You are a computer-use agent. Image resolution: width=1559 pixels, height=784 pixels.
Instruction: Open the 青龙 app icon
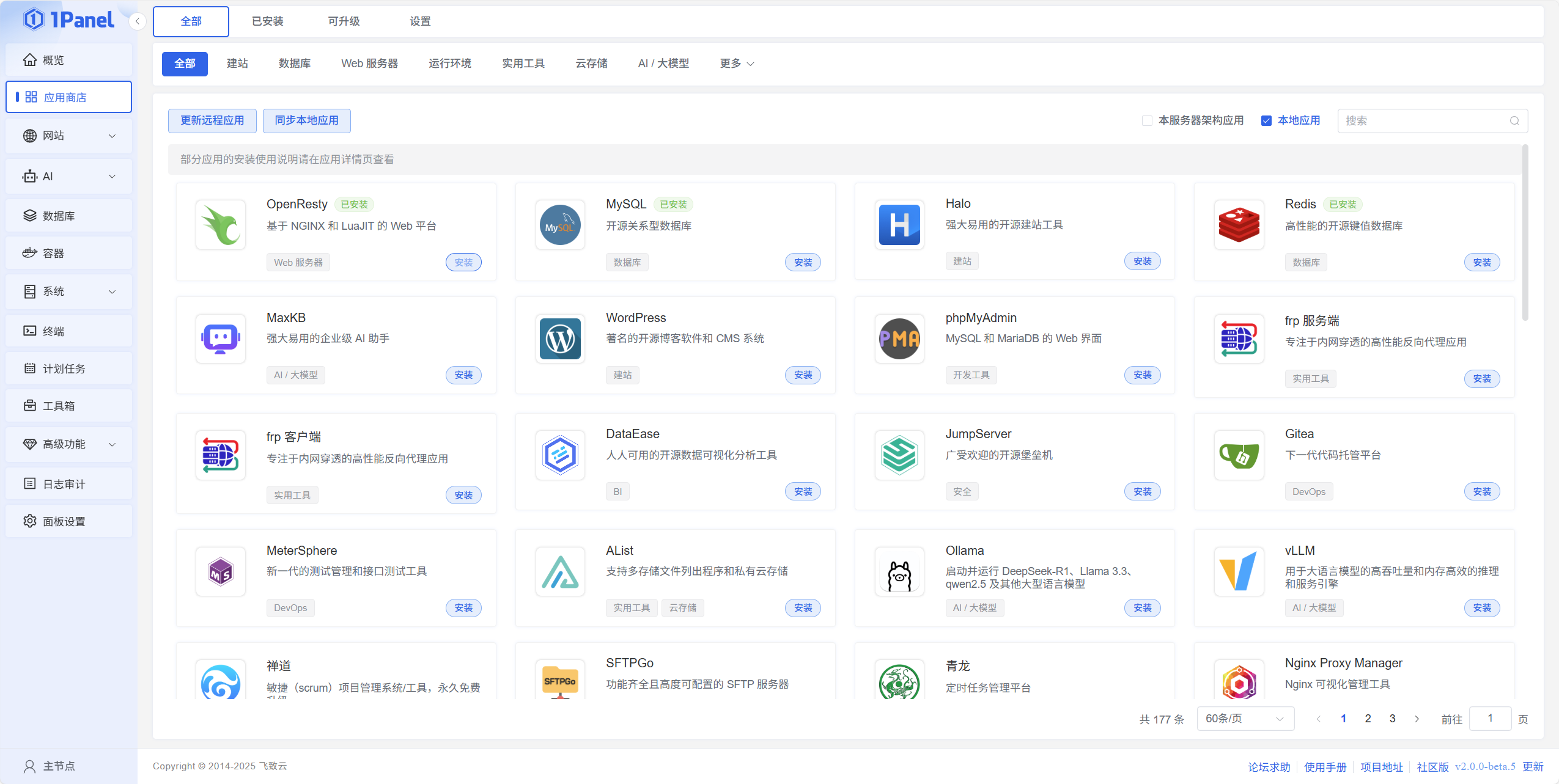click(x=899, y=680)
